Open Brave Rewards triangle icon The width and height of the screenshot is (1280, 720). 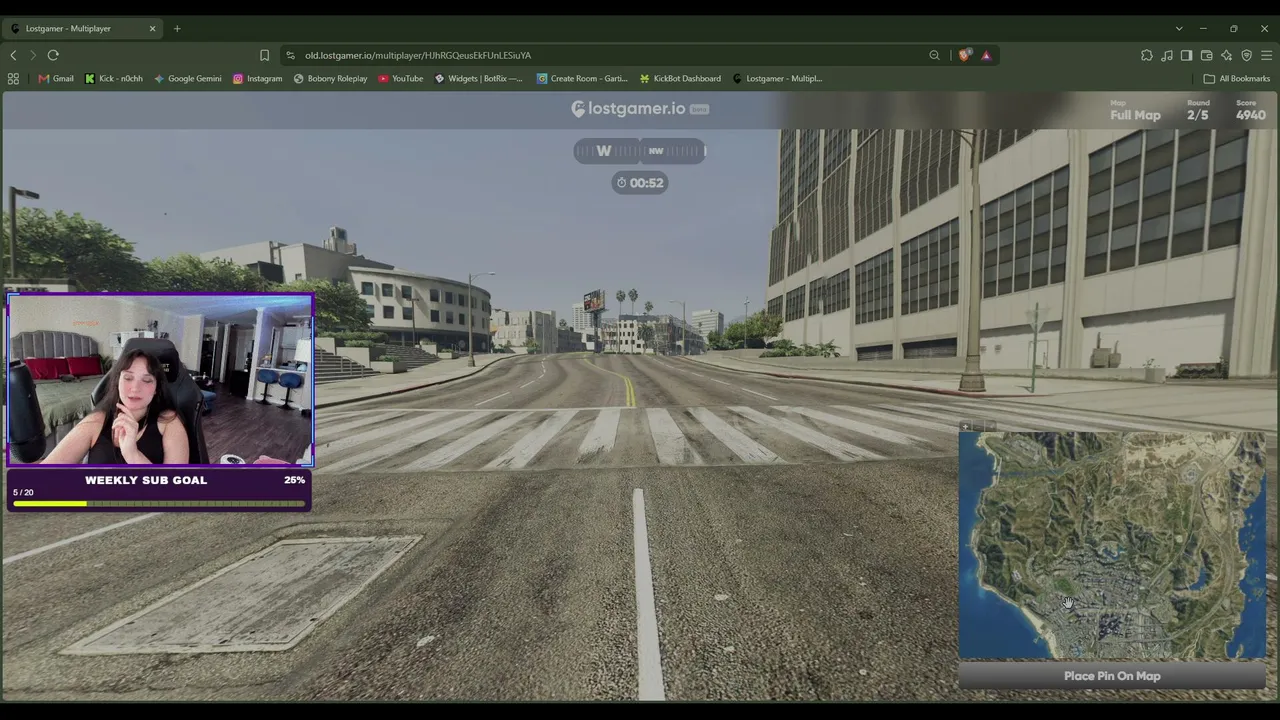(986, 55)
